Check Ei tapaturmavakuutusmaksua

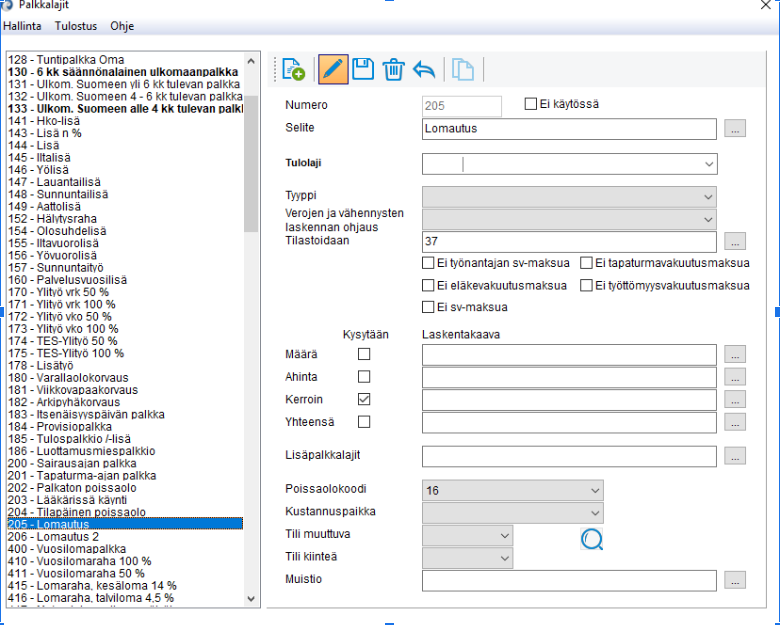point(586,263)
